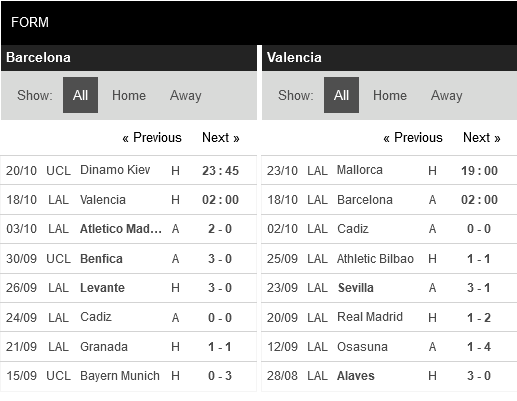Open Real Madrid 1-2 match result
This screenshot has width=517, height=401.
(389, 317)
